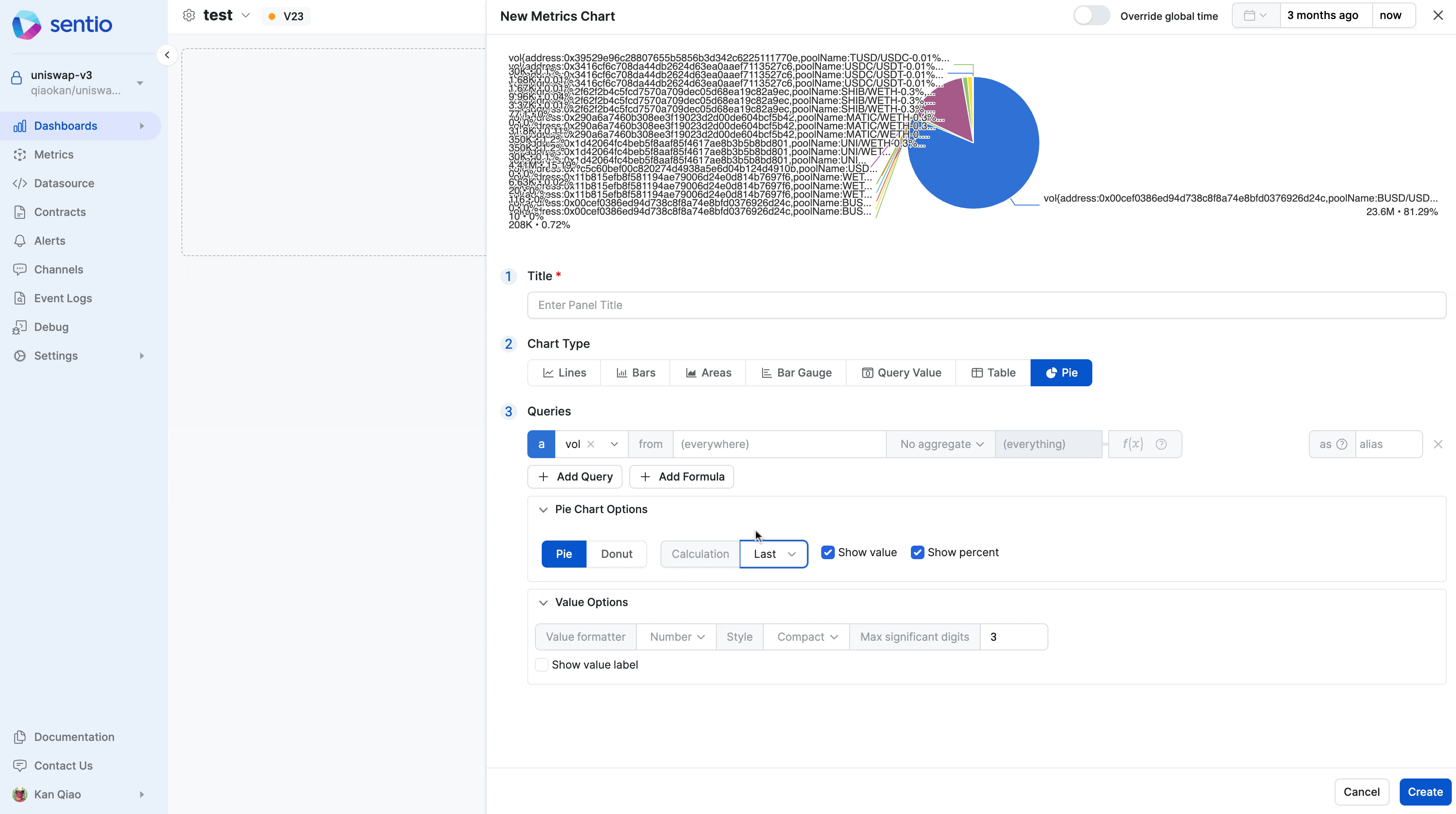Collapse the sidebar with the arrow button
1456x814 pixels.
[x=167, y=55]
